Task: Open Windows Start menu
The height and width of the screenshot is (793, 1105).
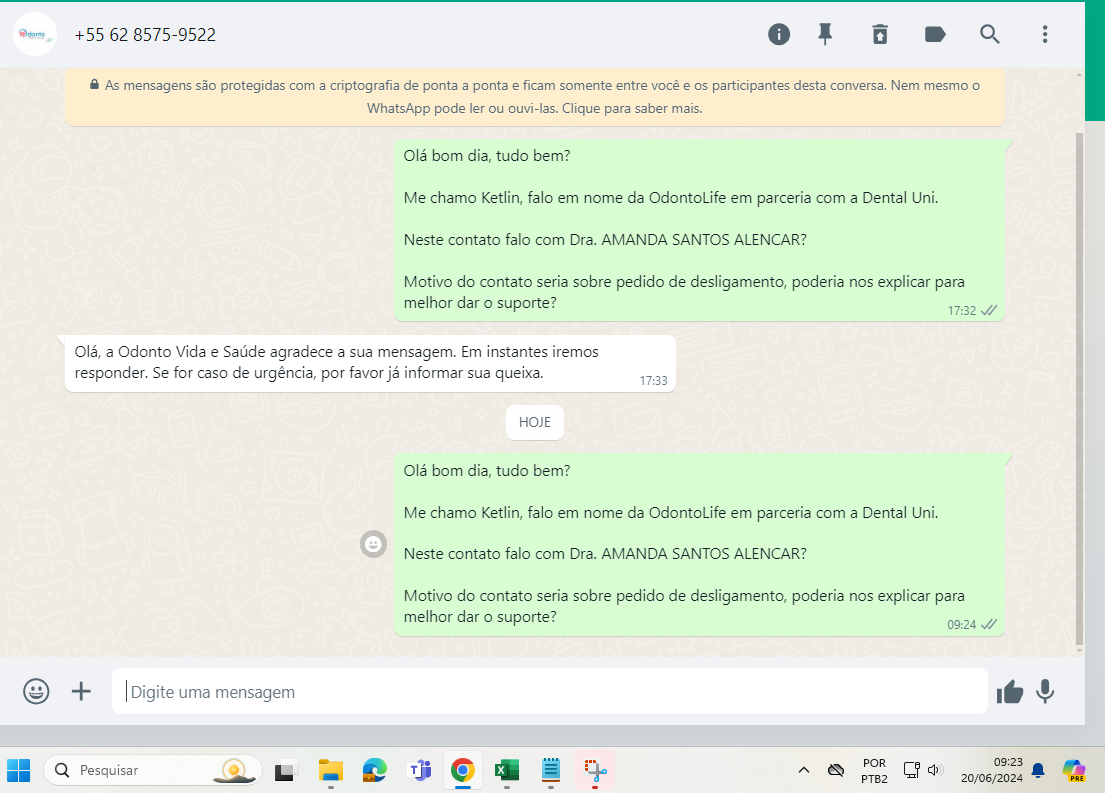Action: pos(18,770)
